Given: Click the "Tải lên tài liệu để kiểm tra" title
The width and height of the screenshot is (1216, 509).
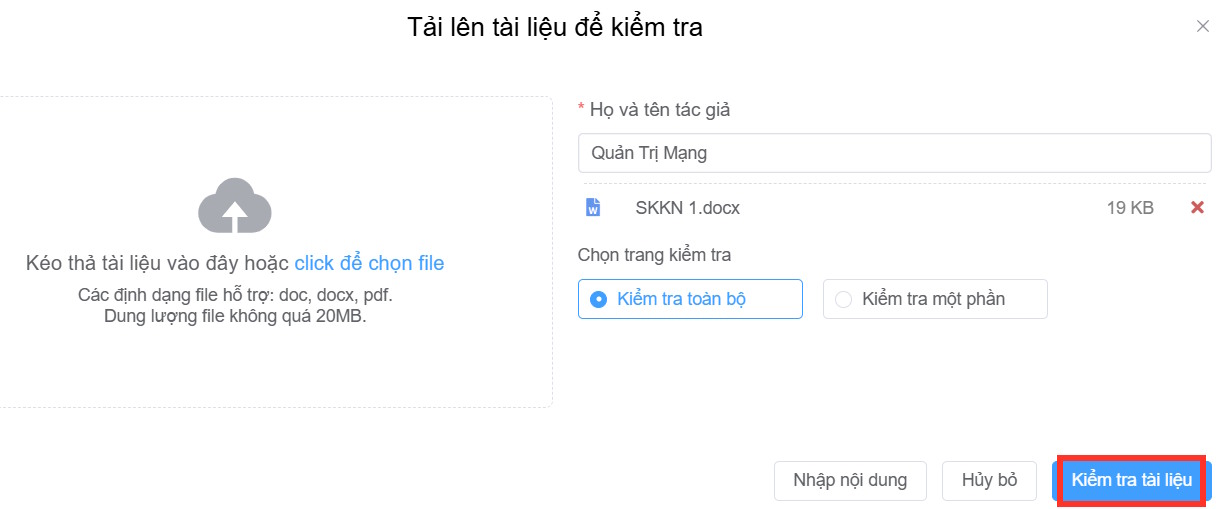Looking at the screenshot, I should 555,27.
